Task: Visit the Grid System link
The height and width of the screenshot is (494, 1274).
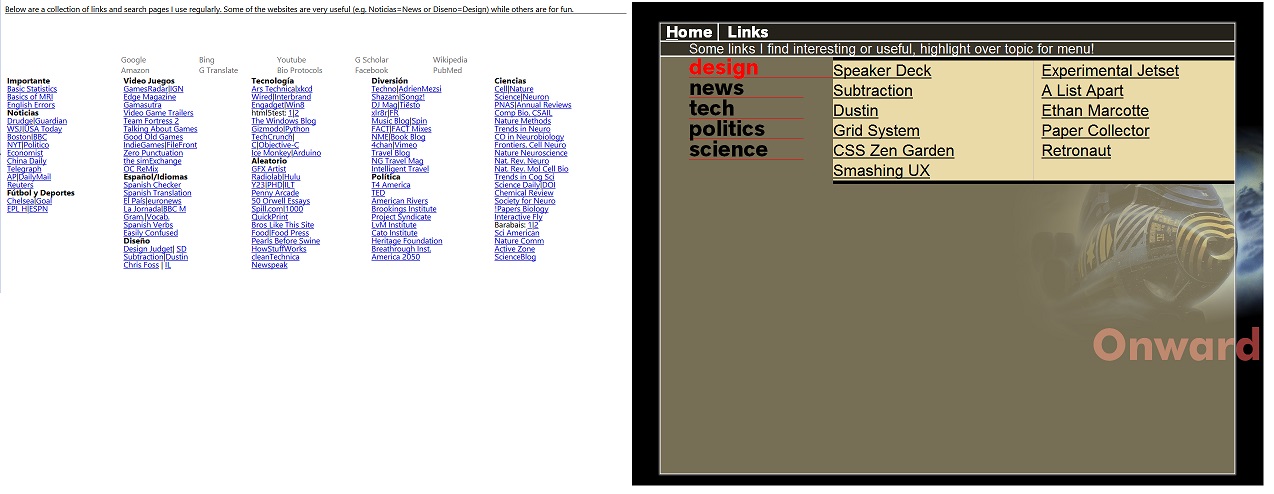Action: pyautogui.click(x=876, y=131)
